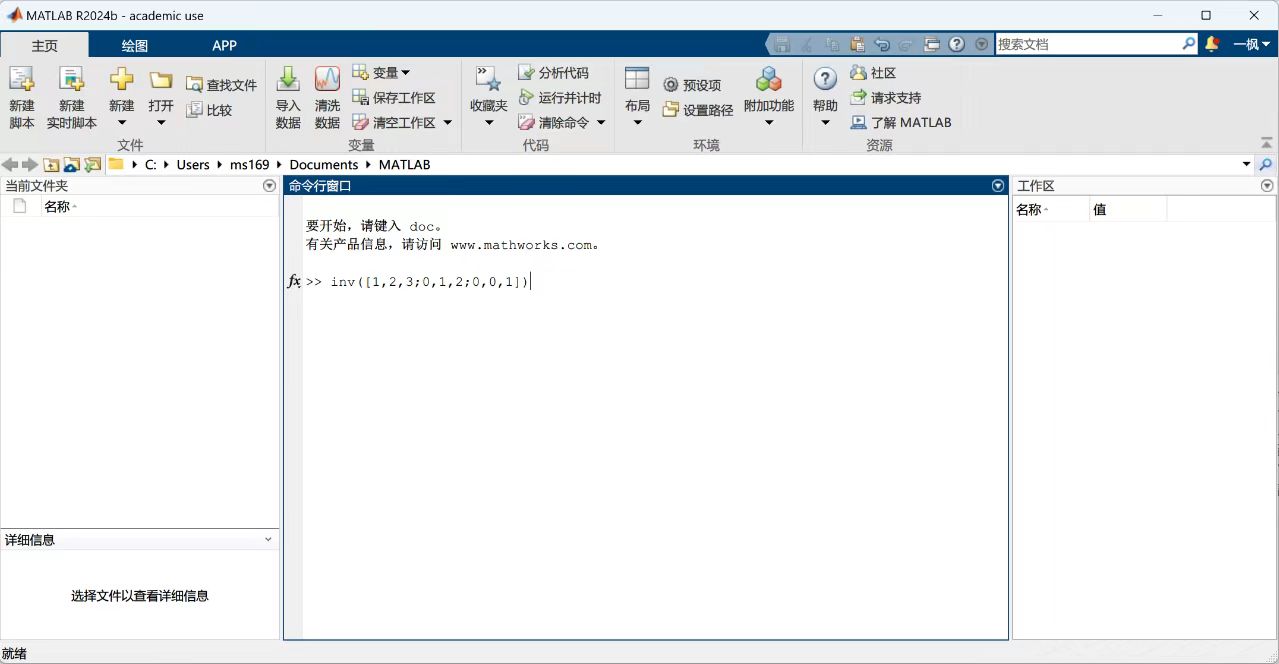Click the switch windows icon in quick access toolbar

(x=932, y=44)
